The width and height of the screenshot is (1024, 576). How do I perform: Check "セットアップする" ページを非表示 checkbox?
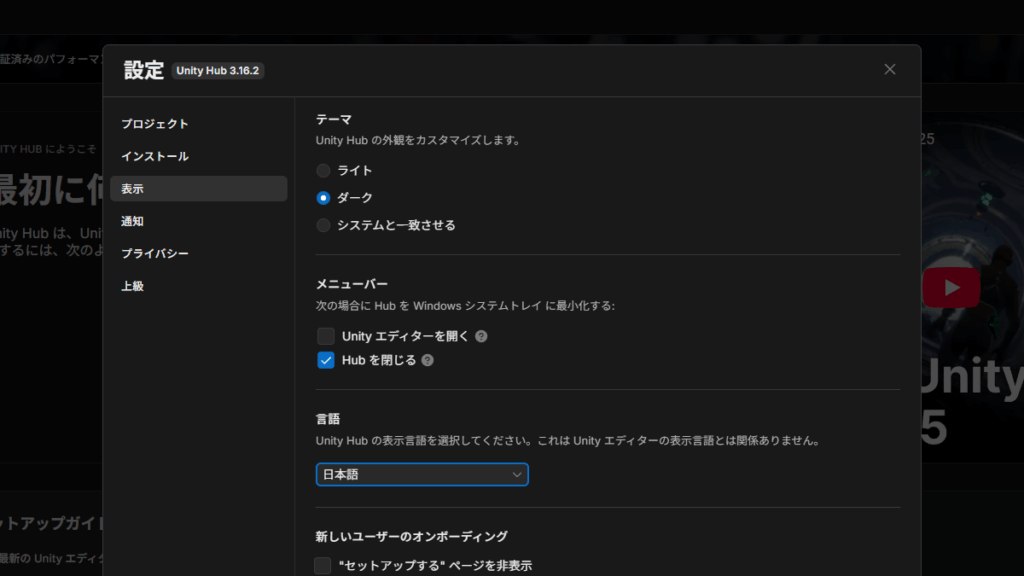point(323,566)
